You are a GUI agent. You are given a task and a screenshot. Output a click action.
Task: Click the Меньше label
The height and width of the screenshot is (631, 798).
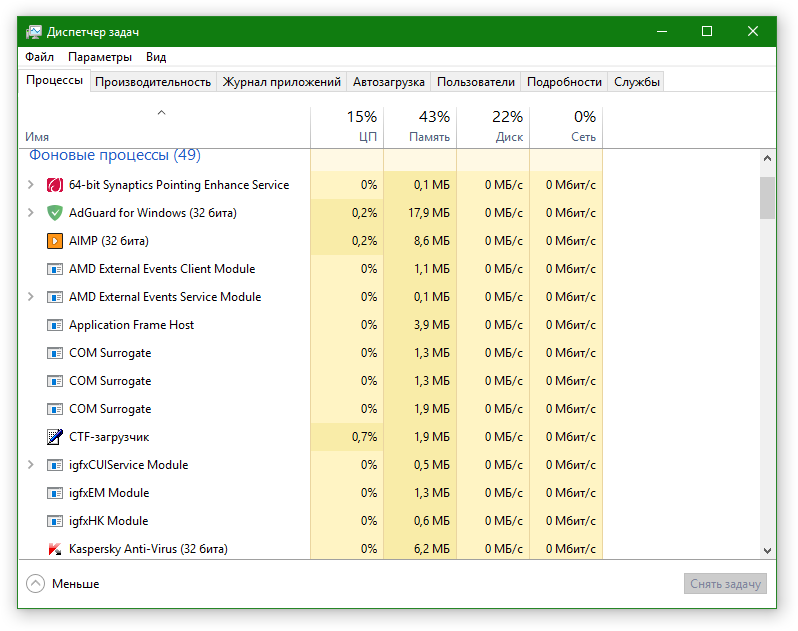click(x=75, y=584)
